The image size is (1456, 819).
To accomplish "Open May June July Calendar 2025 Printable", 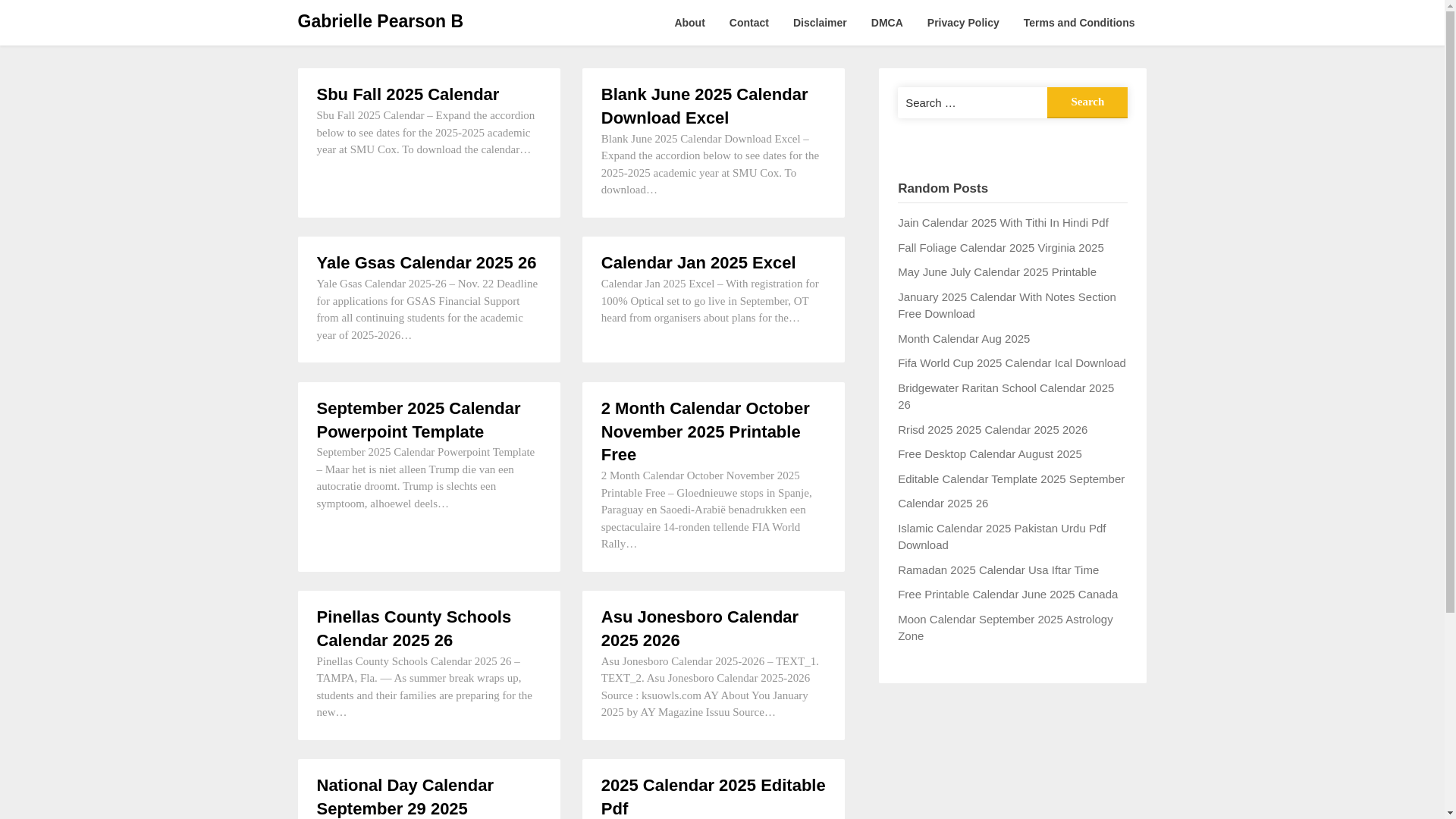I will click(997, 272).
